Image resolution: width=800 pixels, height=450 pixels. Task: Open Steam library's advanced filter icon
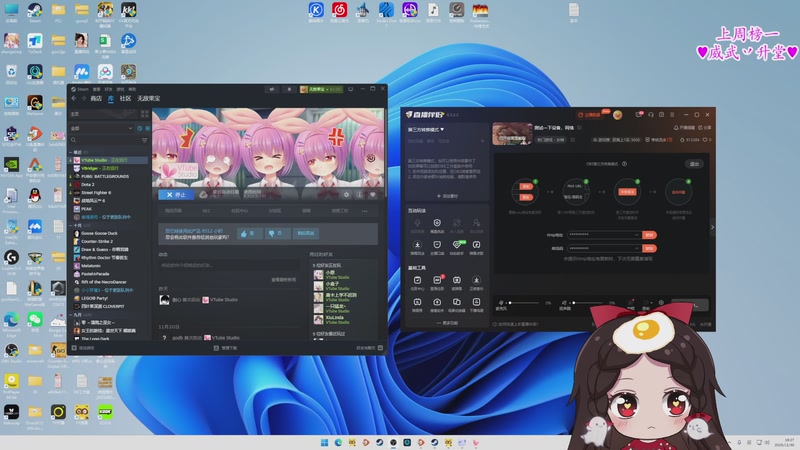click(x=144, y=140)
